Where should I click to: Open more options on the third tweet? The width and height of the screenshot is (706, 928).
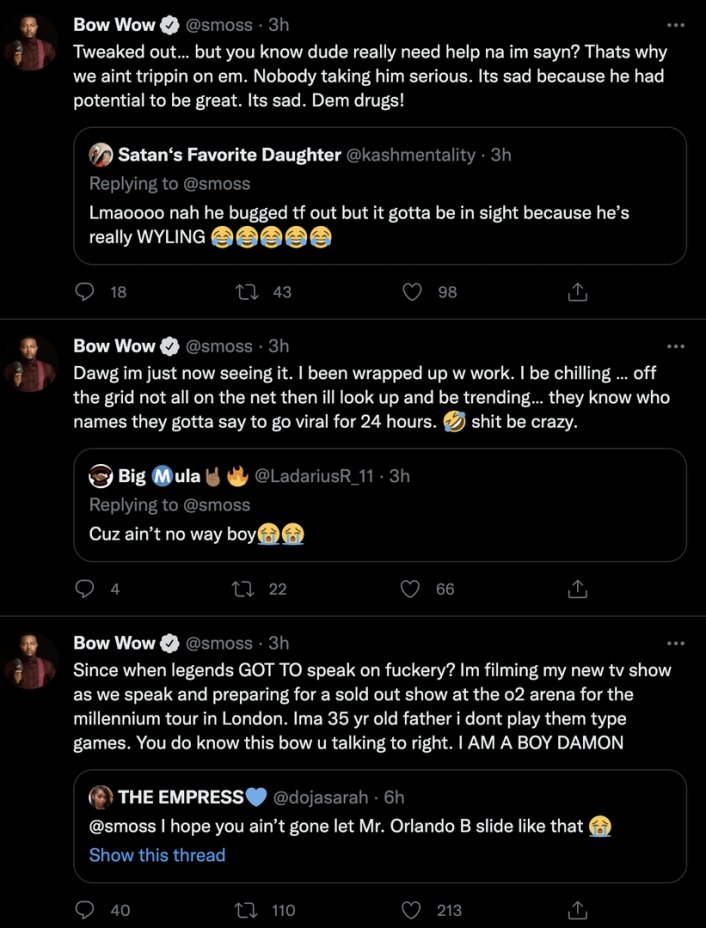point(676,642)
